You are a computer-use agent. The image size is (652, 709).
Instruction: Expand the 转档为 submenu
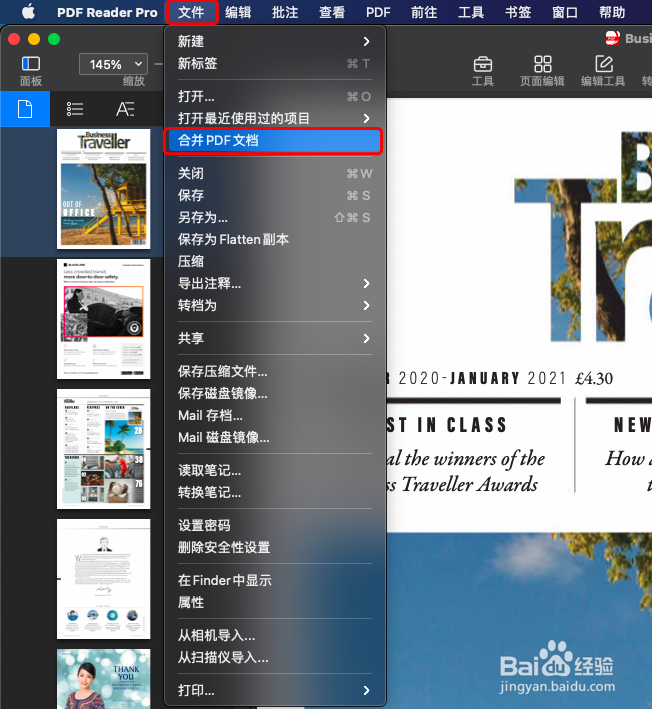pos(274,306)
